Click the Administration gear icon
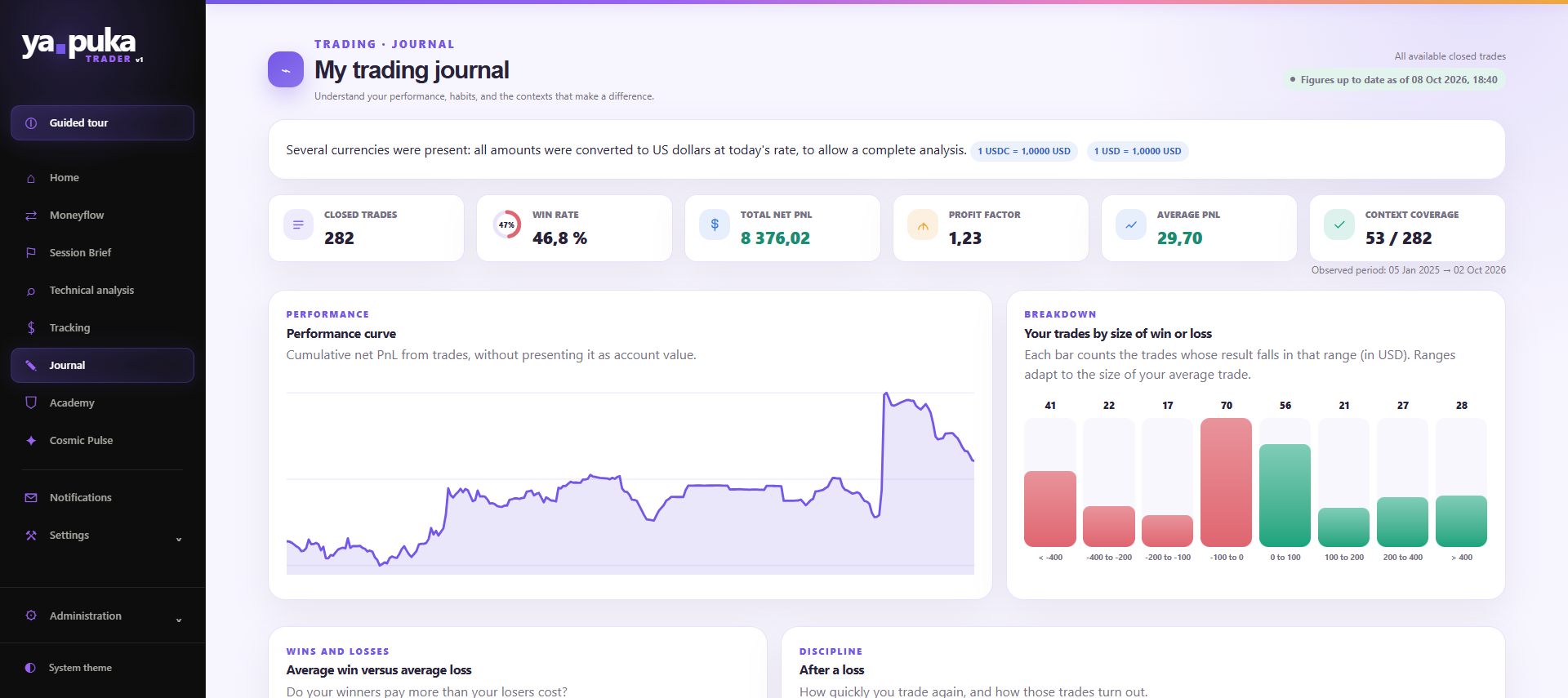This screenshot has height=698, width=1568. (x=31, y=616)
